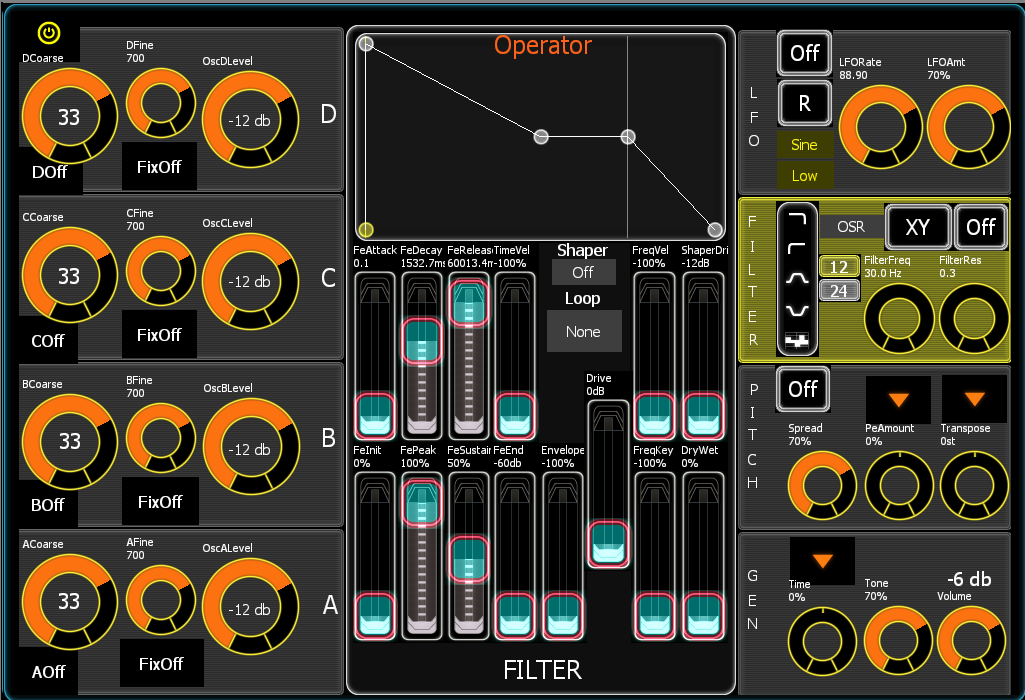Click the FePeak slider handle
The image size is (1025, 700).
pyautogui.click(x=422, y=503)
